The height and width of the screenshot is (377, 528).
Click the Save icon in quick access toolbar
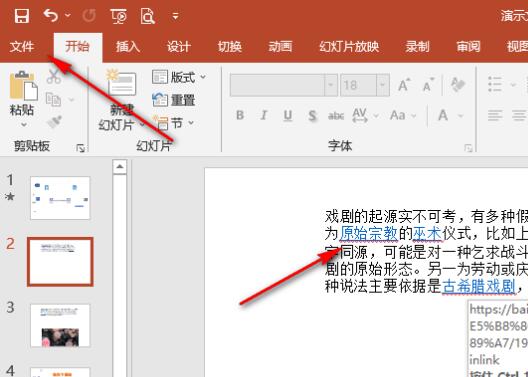(22, 15)
